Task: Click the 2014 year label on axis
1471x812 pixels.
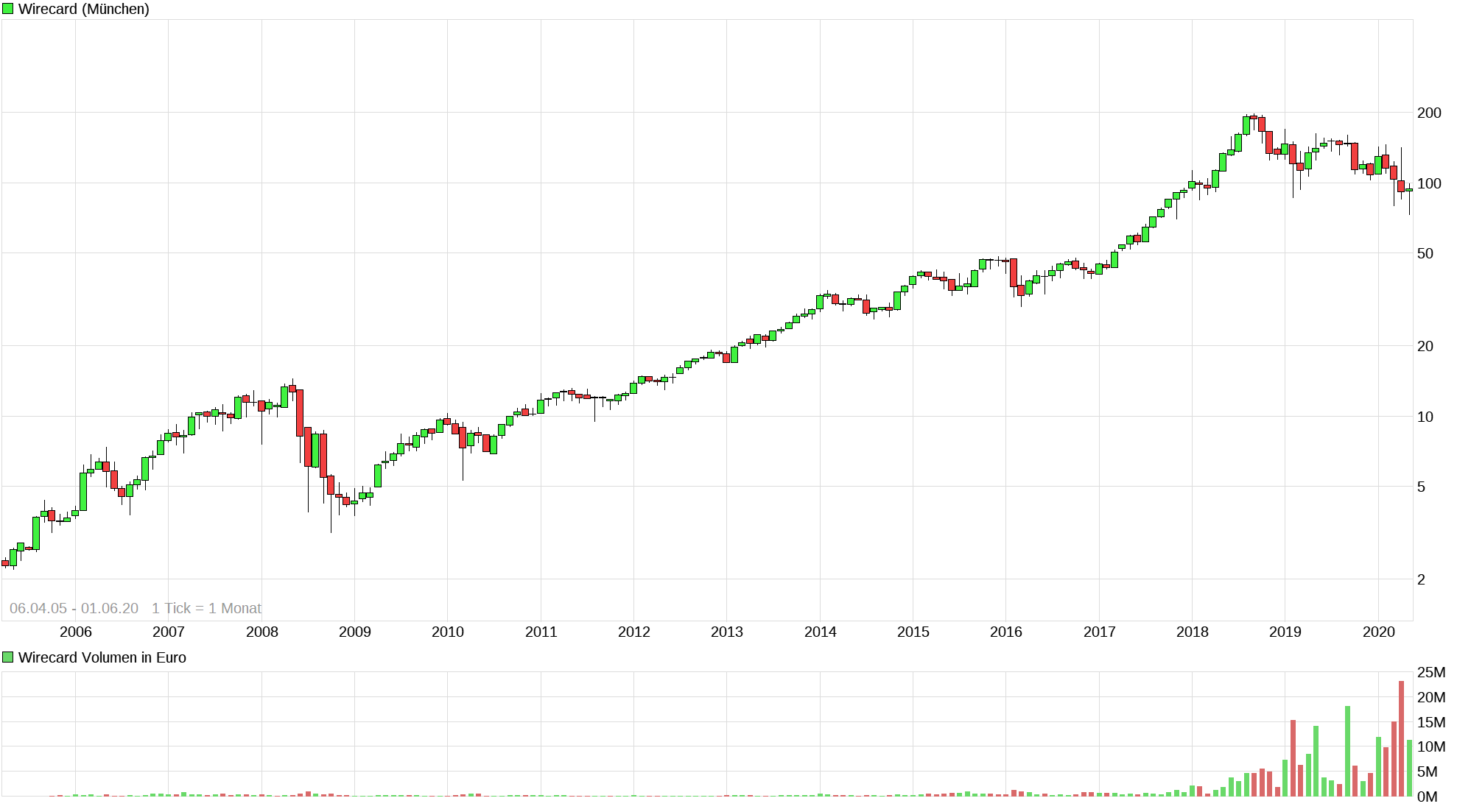Action: tap(821, 632)
